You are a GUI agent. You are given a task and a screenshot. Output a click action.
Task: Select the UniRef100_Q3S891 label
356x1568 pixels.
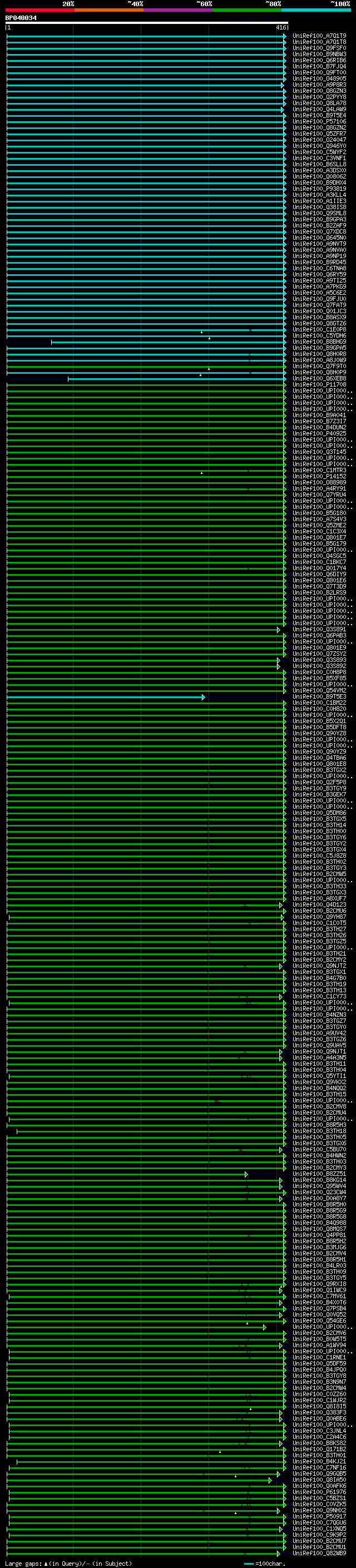(319, 630)
